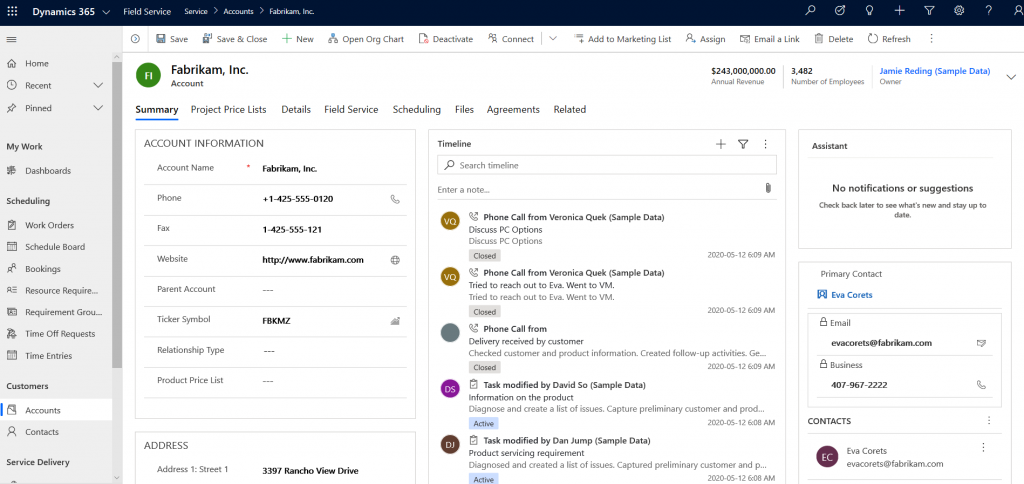Open the Field Service tab

pos(351,110)
